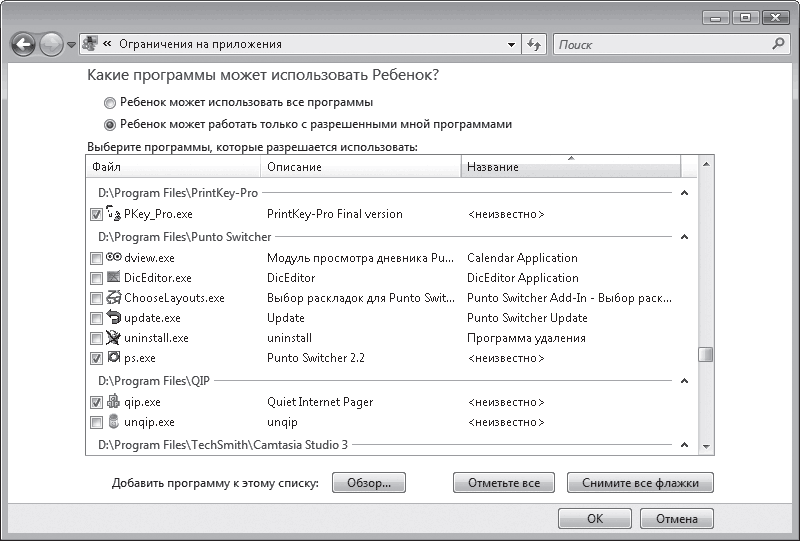This screenshot has height=541, width=800.
Task: Sort list by the Описание column
Action: click(360, 167)
